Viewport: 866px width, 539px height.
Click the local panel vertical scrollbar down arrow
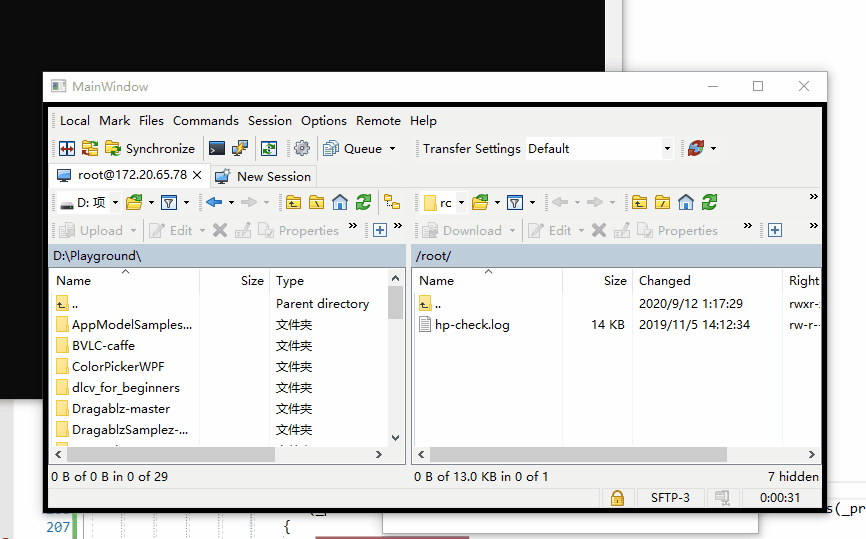pyautogui.click(x=395, y=437)
